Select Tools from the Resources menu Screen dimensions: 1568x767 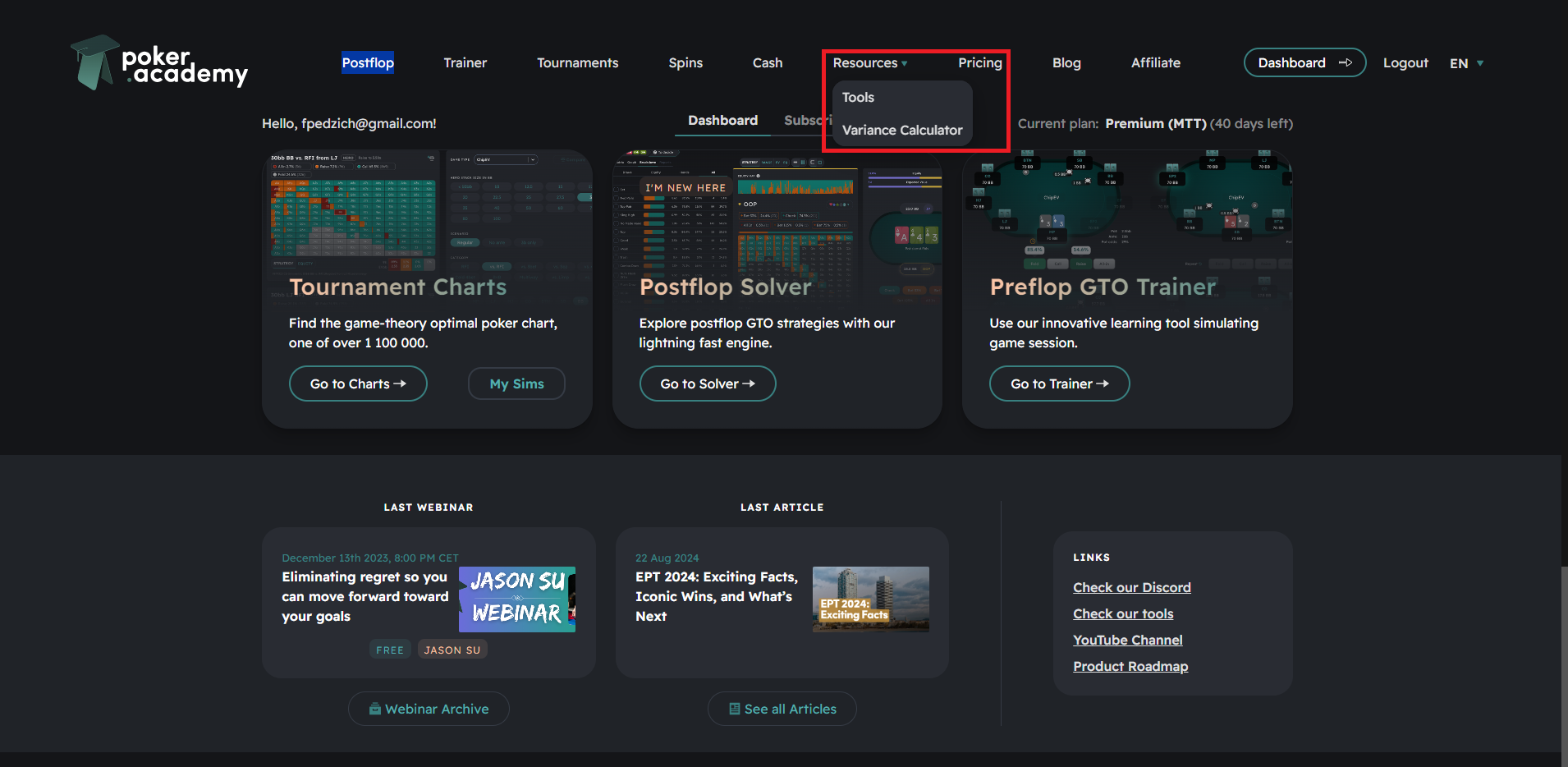(858, 97)
